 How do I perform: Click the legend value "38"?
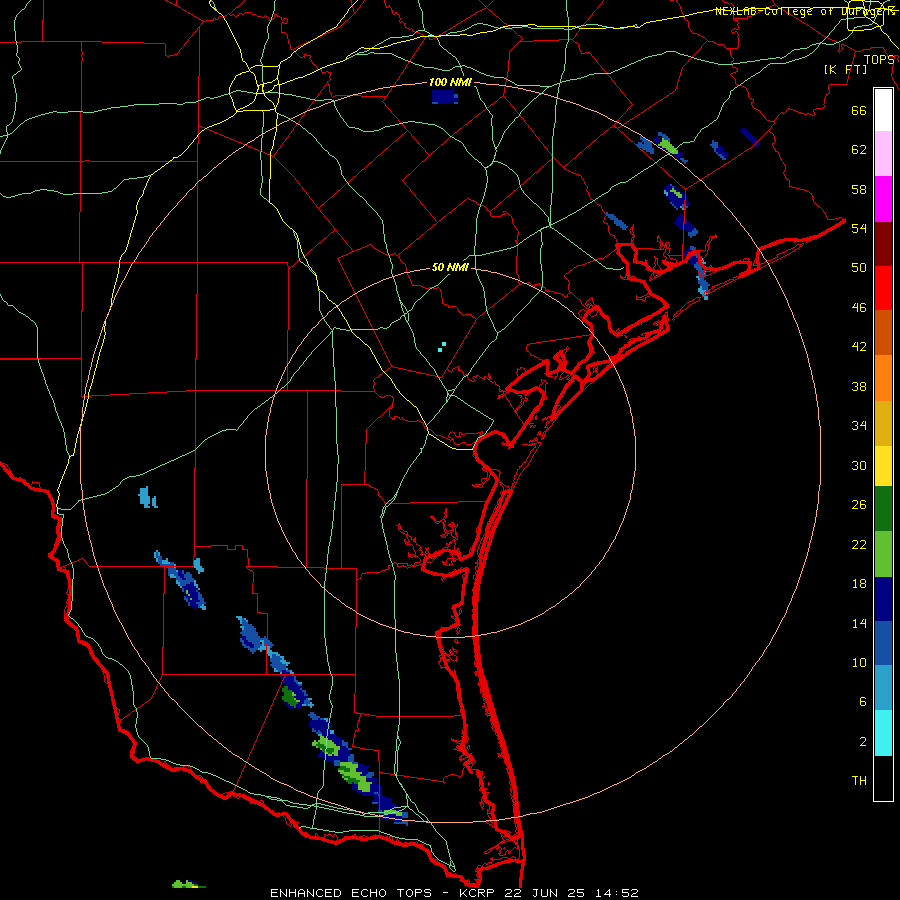pyautogui.click(x=859, y=386)
